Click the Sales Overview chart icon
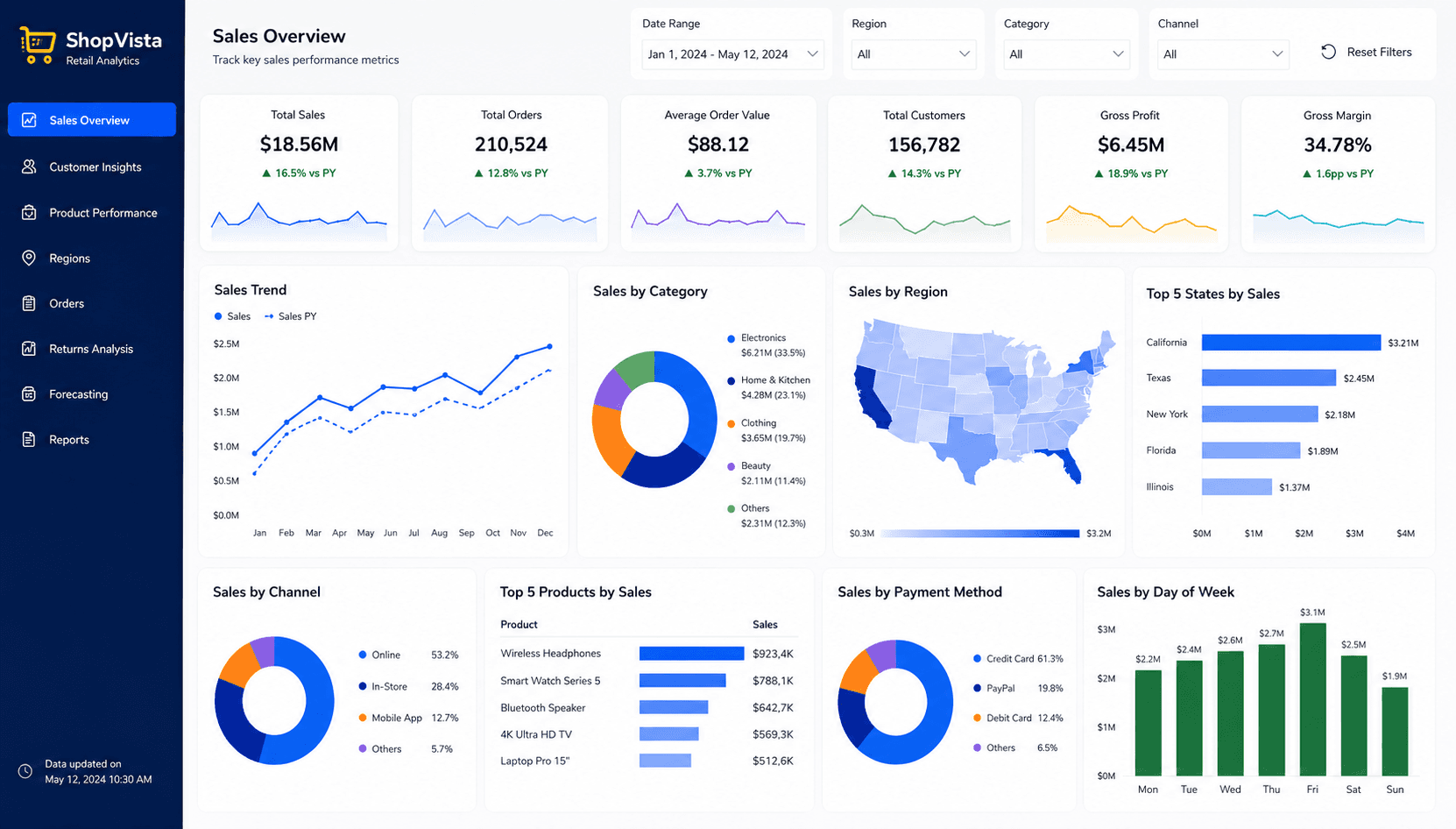This screenshot has height=829, width=1456. coord(29,120)
